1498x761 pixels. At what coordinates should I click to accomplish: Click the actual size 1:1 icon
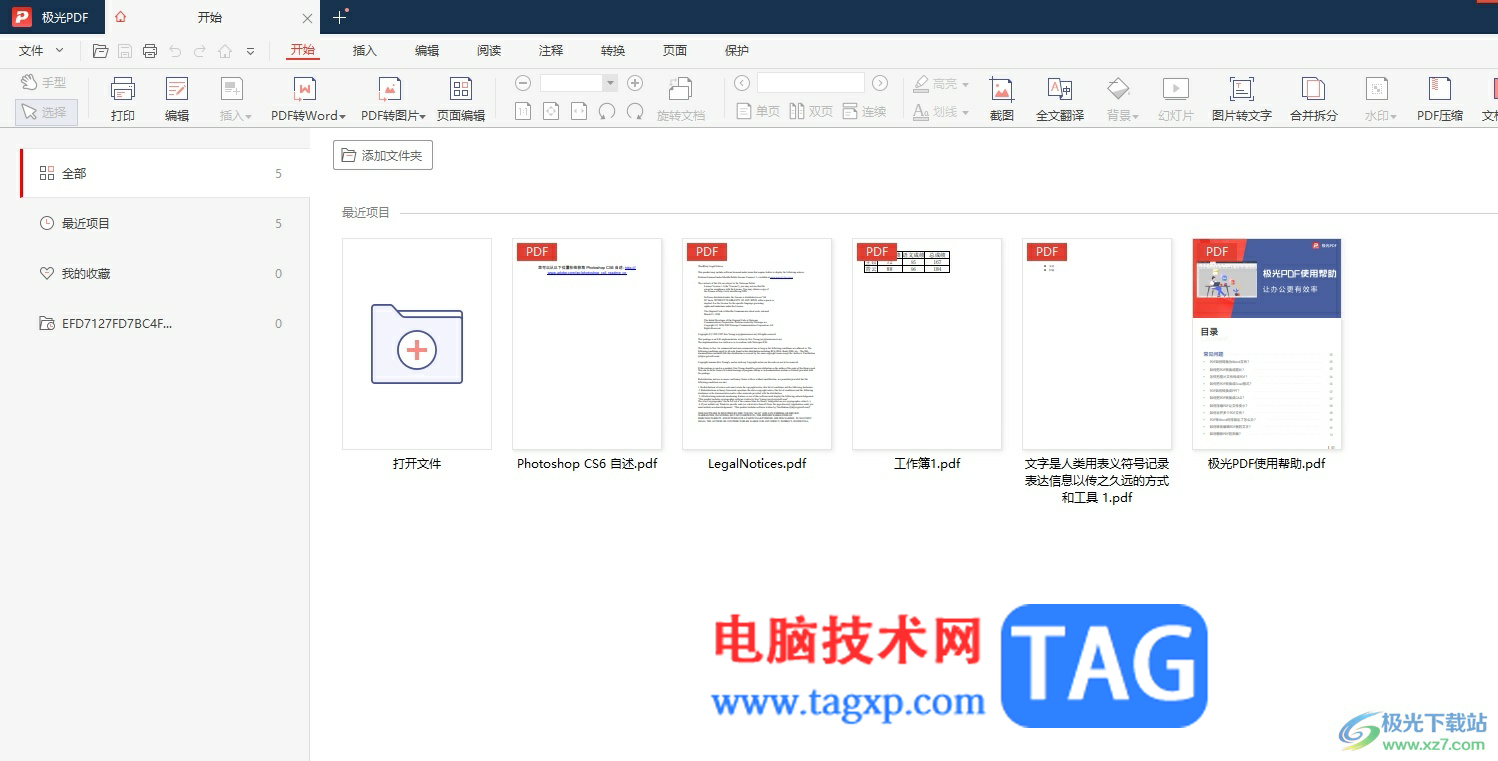(523, 111)
